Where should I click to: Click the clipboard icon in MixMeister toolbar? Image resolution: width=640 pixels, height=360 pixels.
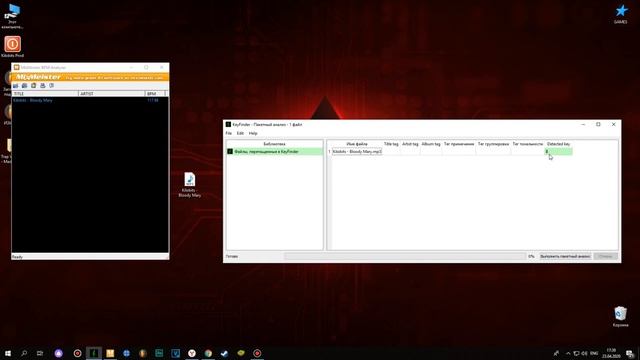point(33,86)
